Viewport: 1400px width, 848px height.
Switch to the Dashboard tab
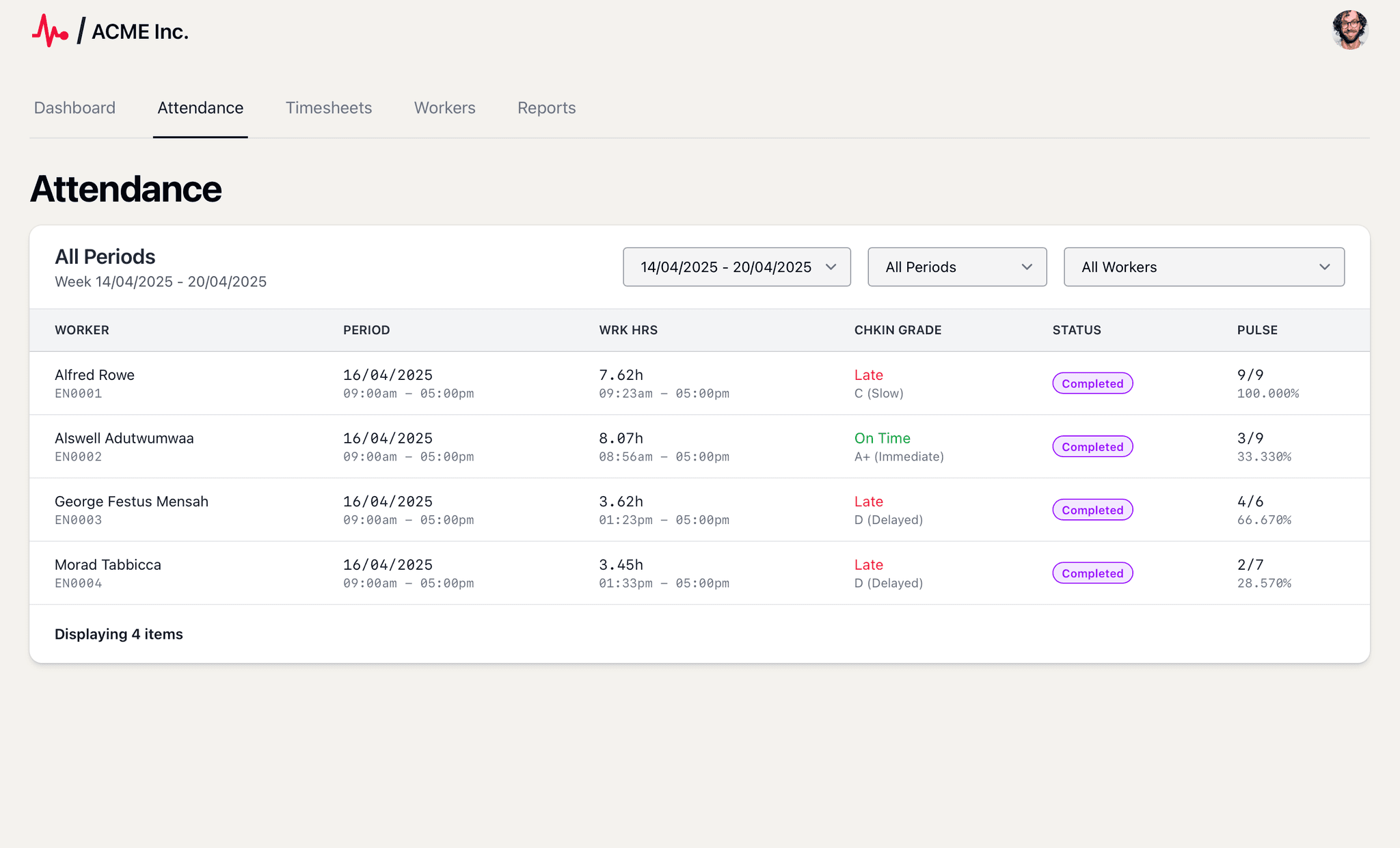coord(75,107)
